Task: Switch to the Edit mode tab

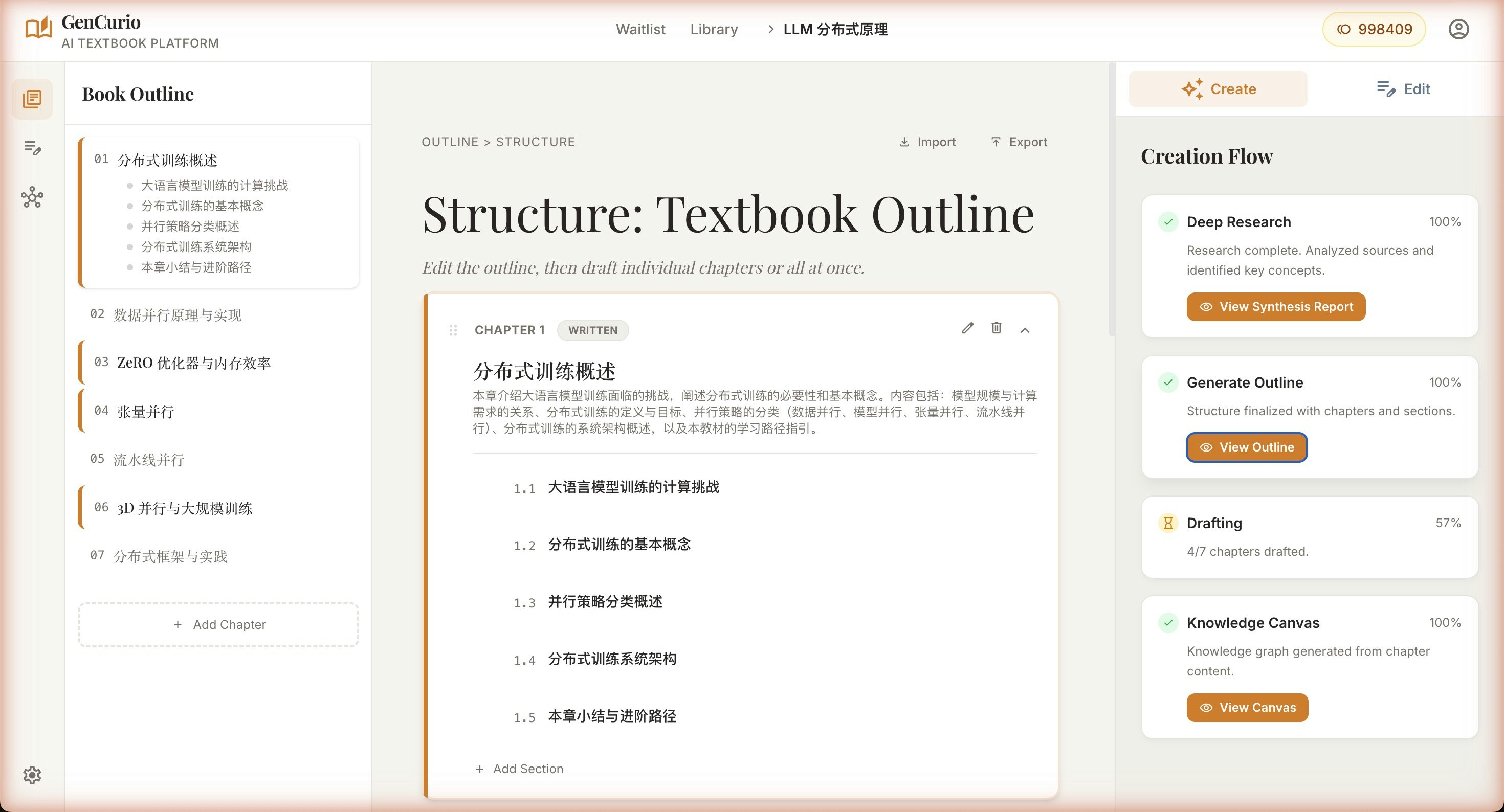Action: tap(1404, 89)
